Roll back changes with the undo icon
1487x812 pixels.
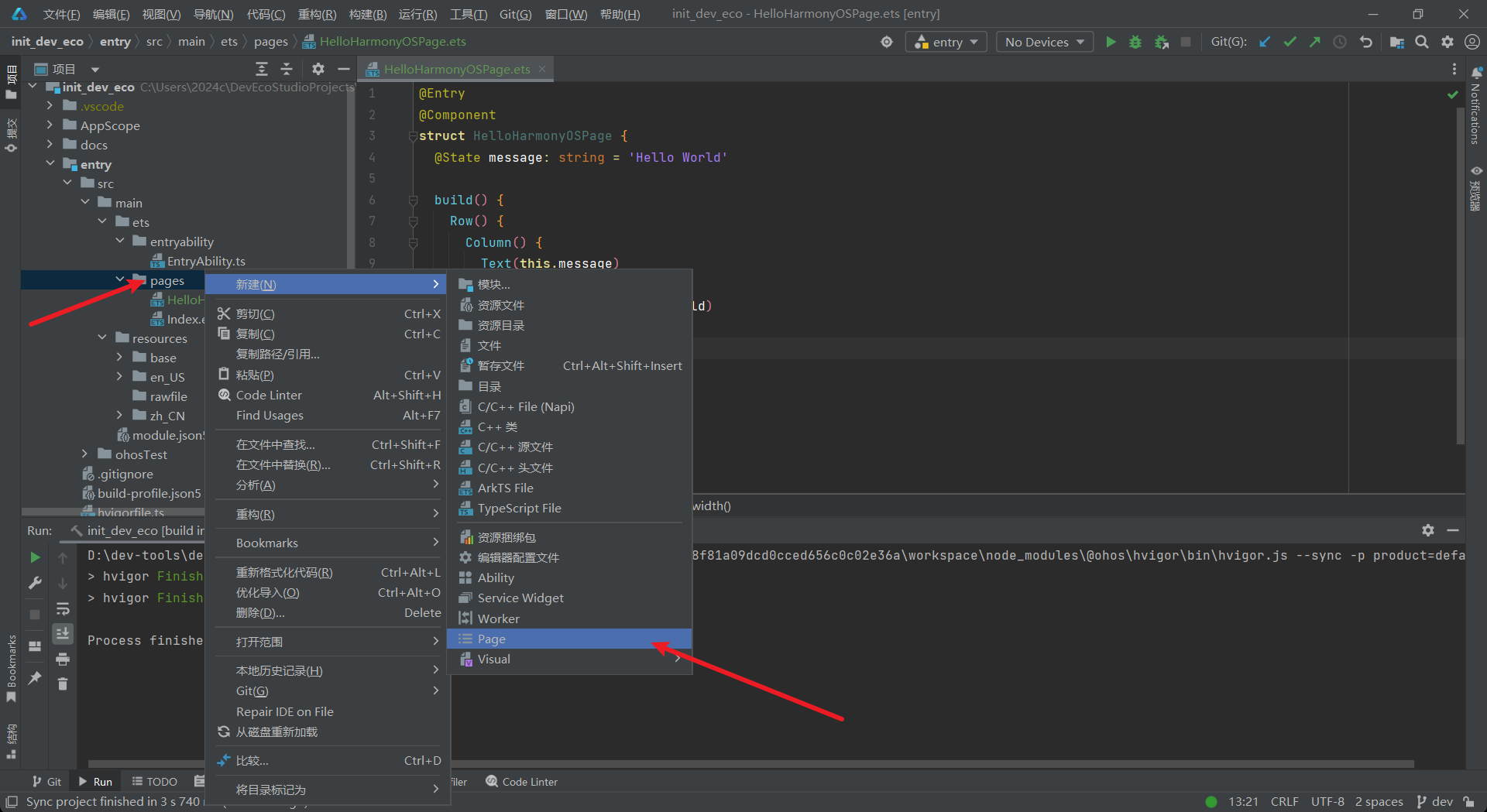click(x=1366, y=42)
